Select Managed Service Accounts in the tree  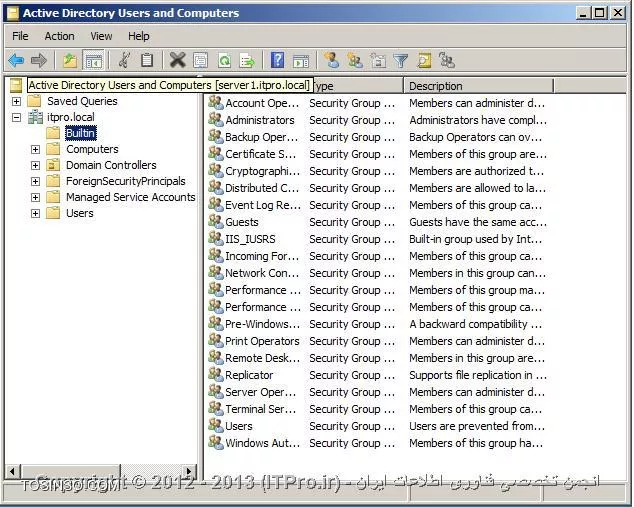point(131,197)
